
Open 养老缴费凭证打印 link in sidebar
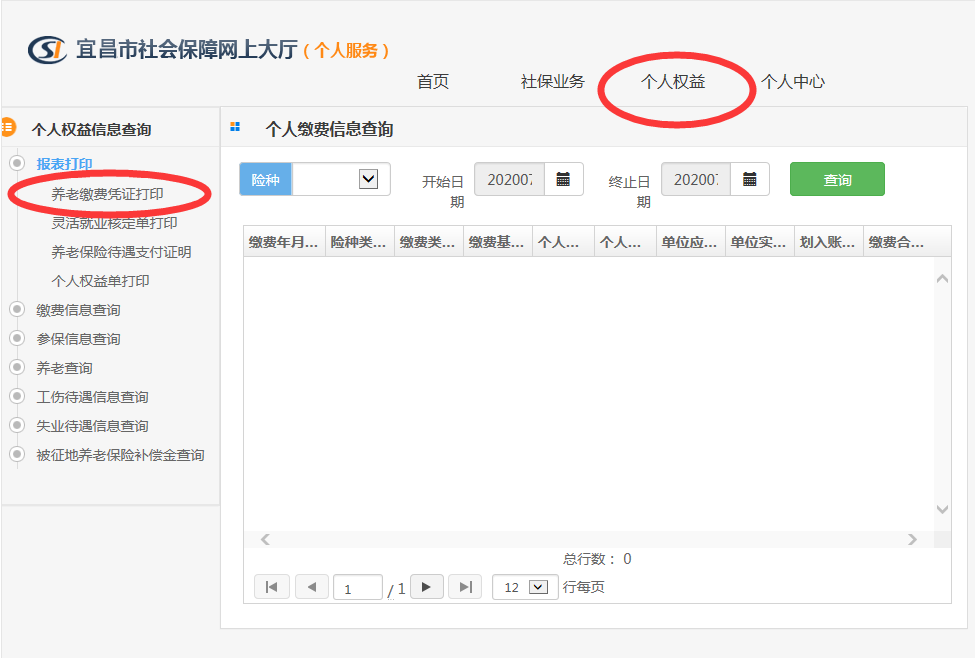pos(107,194)
